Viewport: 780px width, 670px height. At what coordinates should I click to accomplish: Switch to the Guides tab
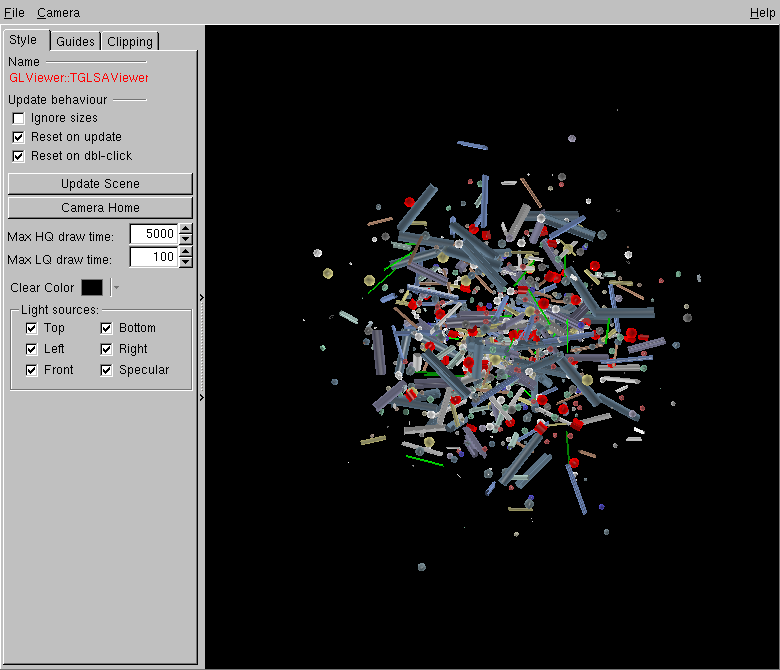click(x=75, y=41)
